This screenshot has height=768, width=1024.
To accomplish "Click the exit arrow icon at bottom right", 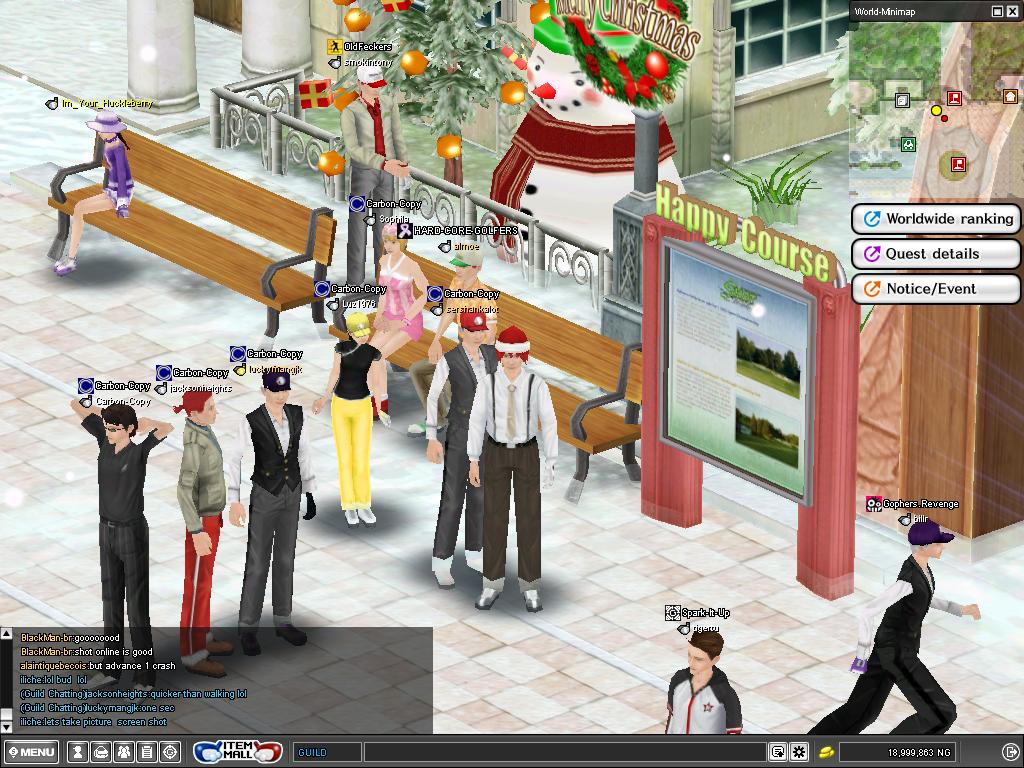I will (1008, 752).
